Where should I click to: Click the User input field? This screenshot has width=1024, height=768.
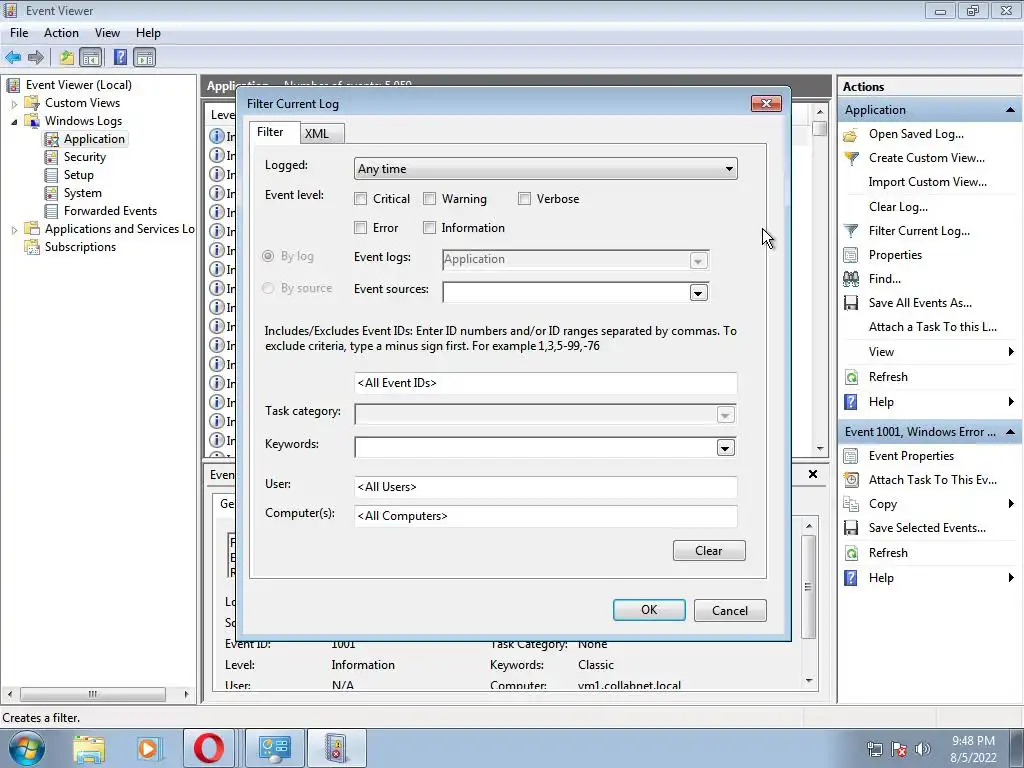(x=545, y=487)
